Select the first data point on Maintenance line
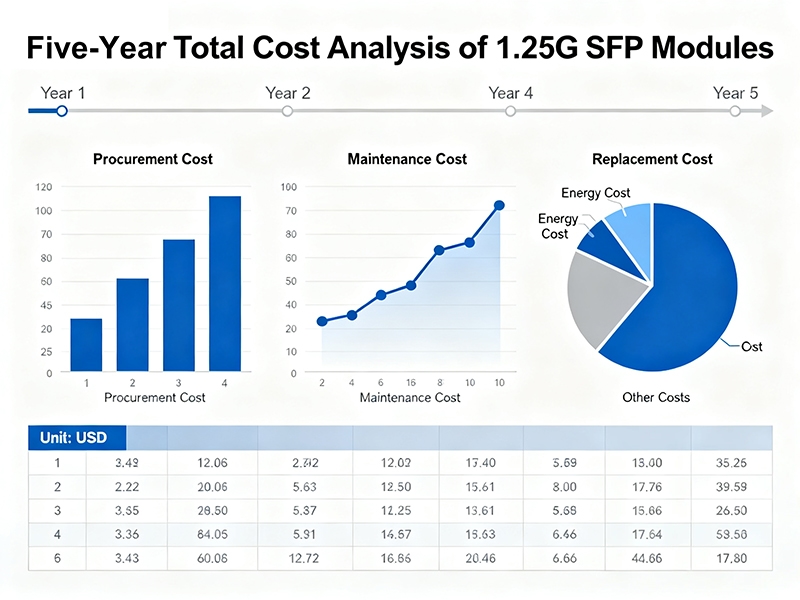The height and width of the screenshot is (600, 800). pyautogui.click(x=322, y=321)
